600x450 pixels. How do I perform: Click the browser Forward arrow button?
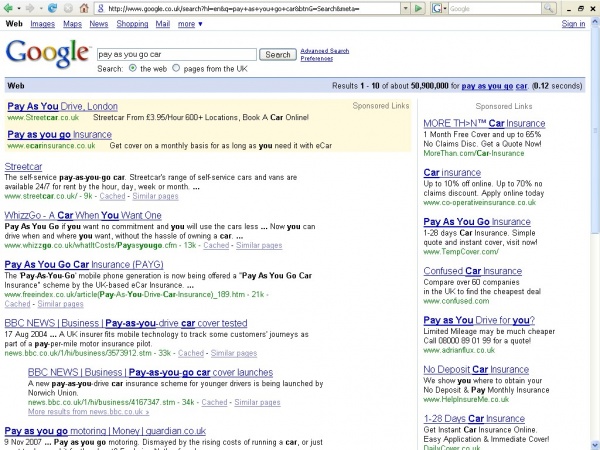(x=28, y=8)
